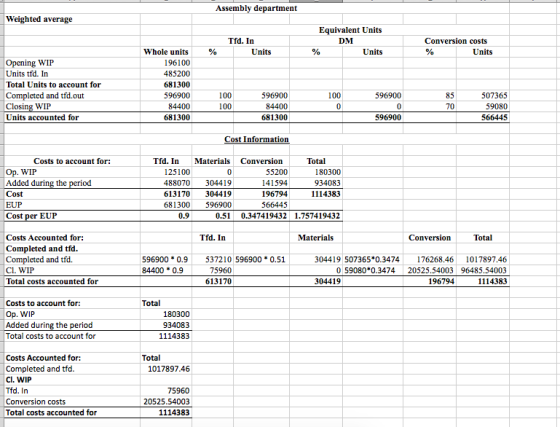Select the "Assembly department" title cell
The width and height of the screenshot is (560, 427).
click(x=256, y=8)
